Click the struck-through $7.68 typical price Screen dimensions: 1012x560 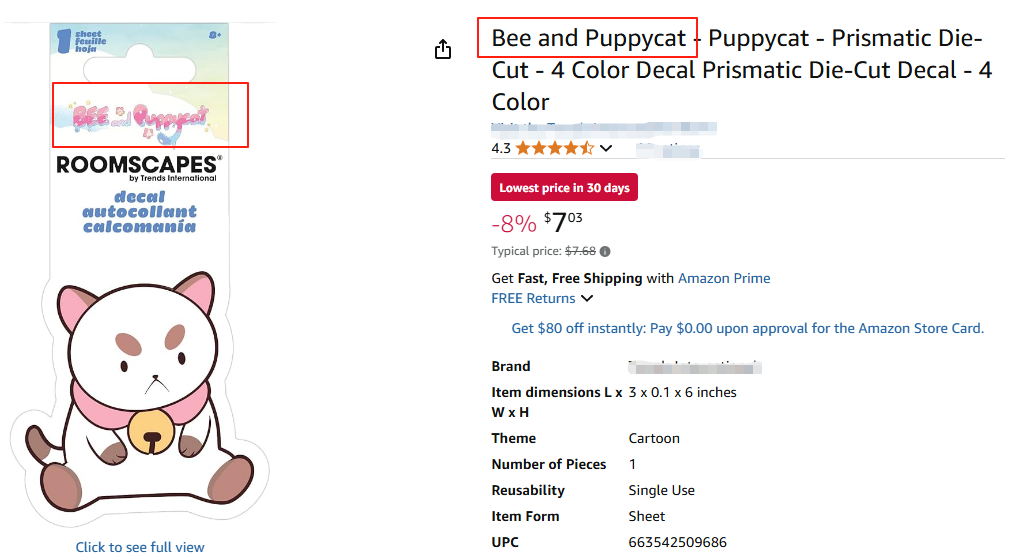[x=580, y=252]
